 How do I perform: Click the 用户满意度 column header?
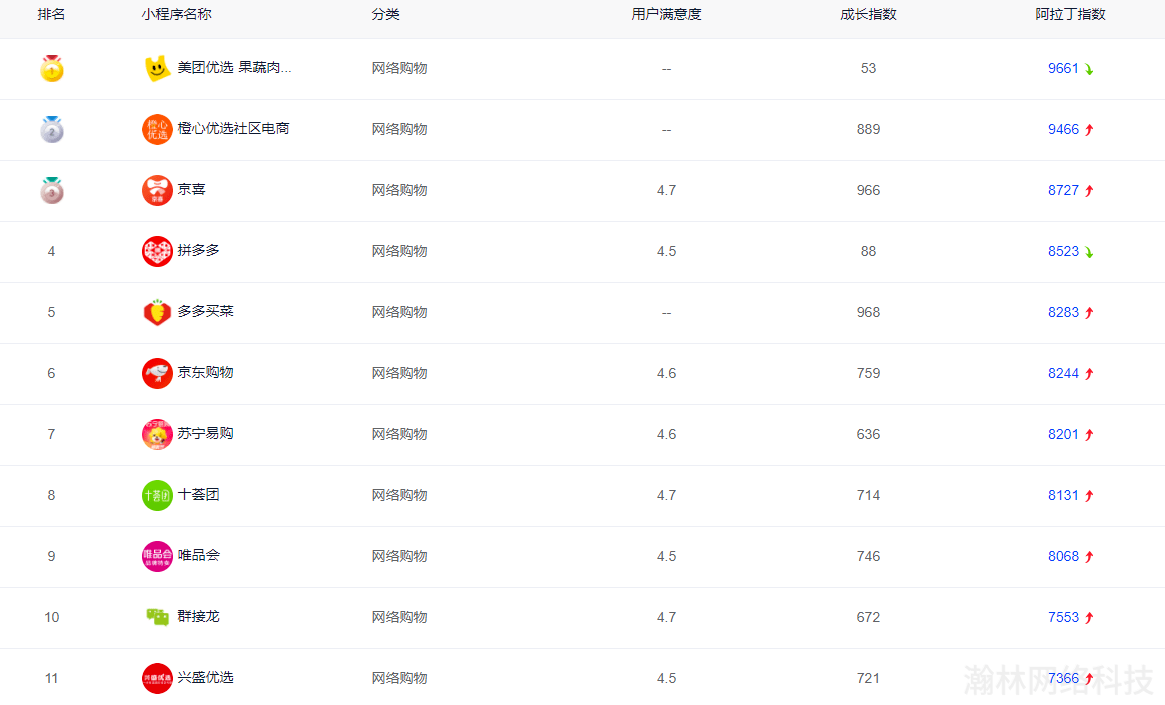point(666,15)
